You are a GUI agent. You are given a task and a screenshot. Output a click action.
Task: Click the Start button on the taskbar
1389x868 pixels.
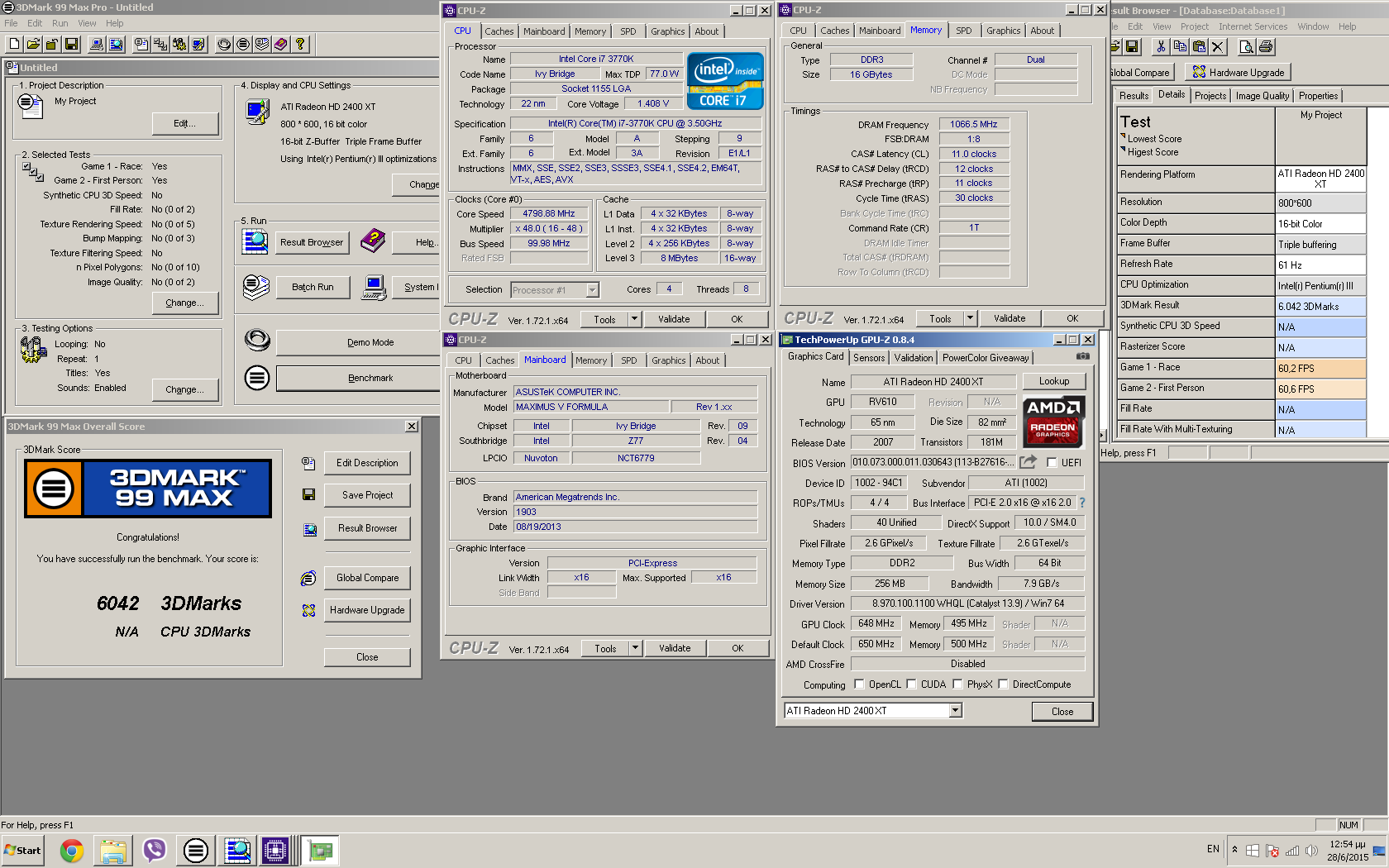click(x=23, y=850)
